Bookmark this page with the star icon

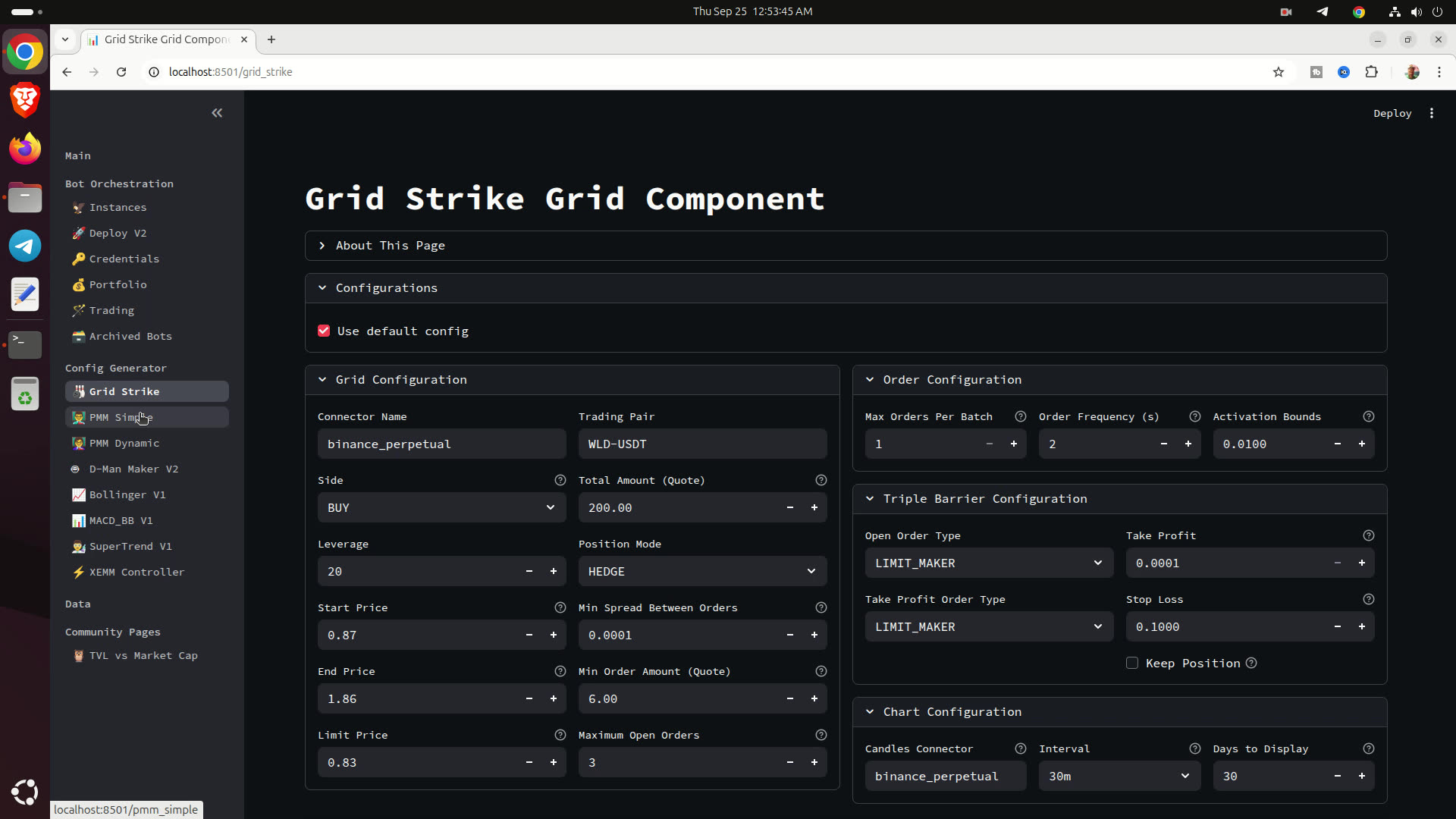(1279, 72)
